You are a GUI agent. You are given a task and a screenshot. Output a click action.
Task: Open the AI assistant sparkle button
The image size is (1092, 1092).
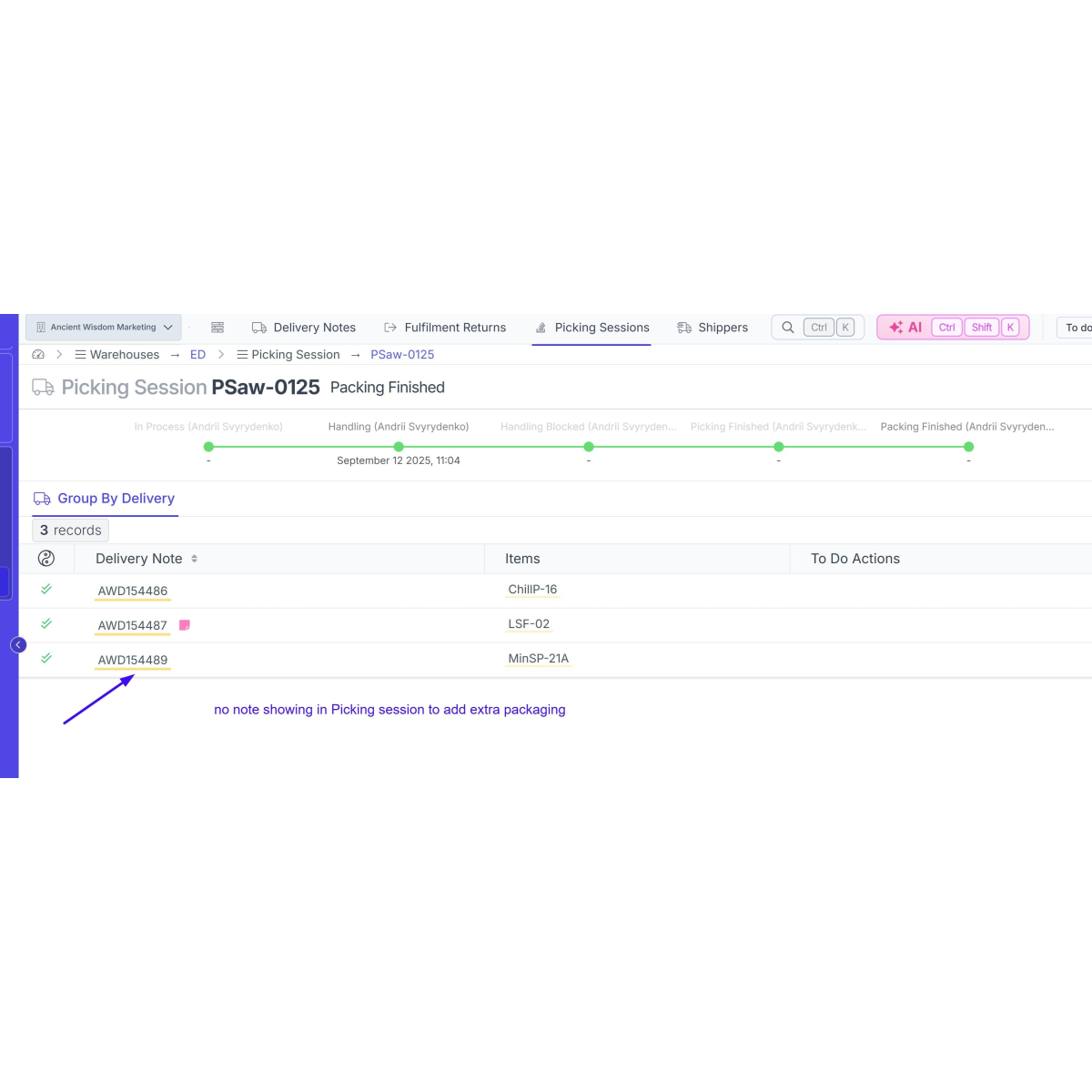(905, 328)
